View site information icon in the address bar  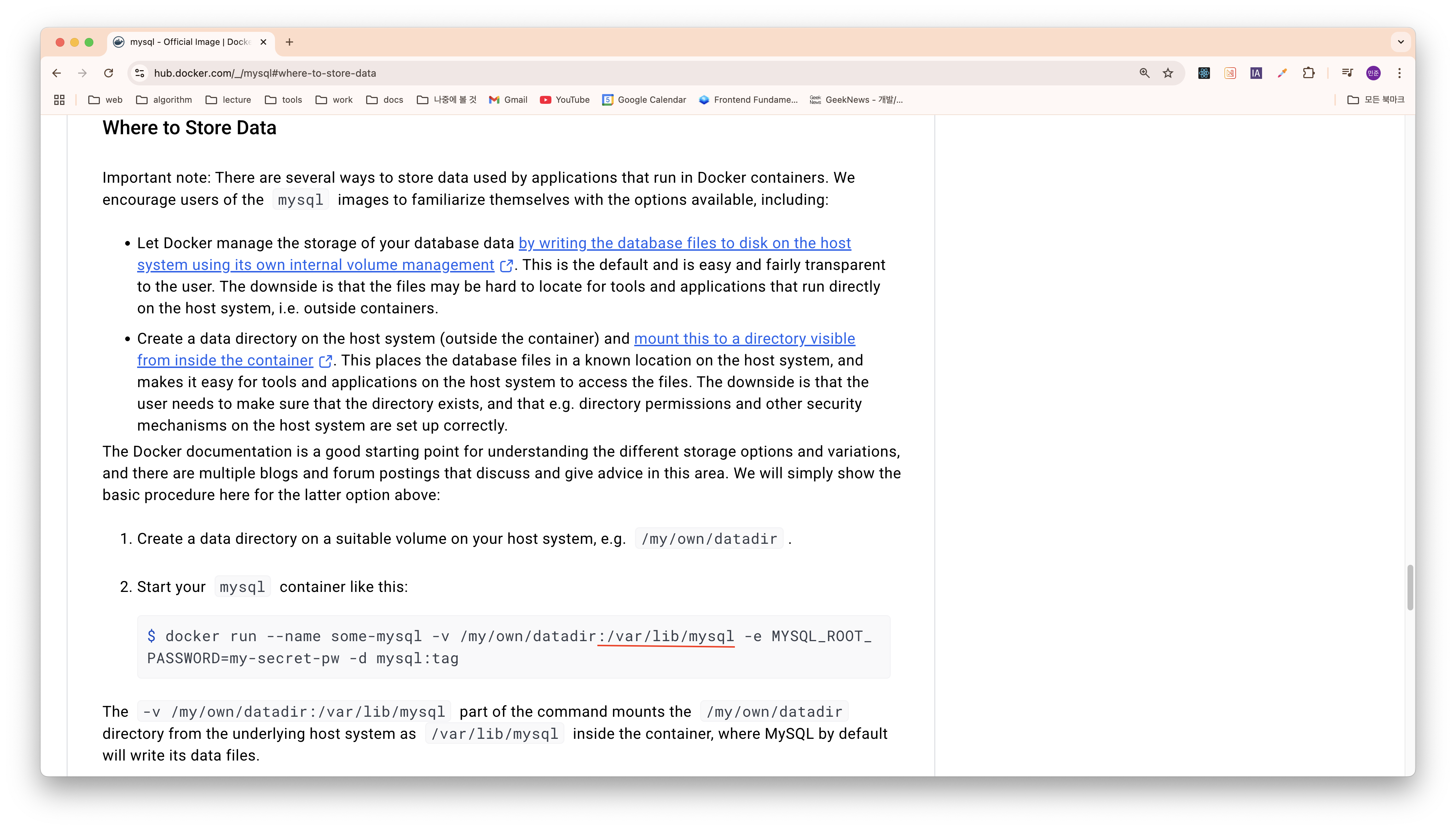(140, 73)
